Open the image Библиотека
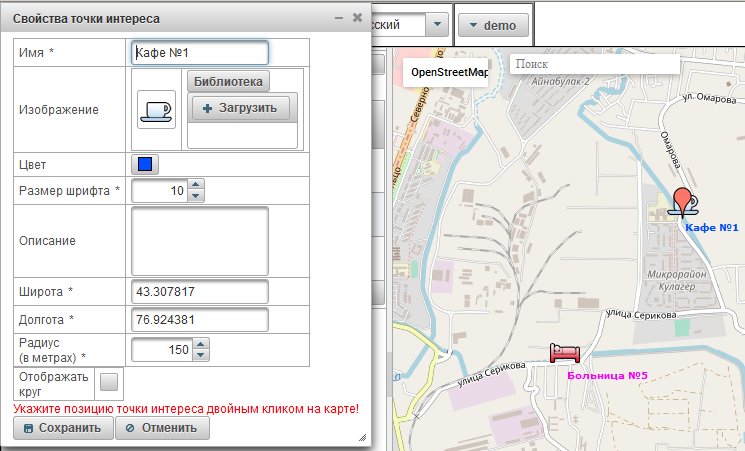Screen dimensions: 745x451 pos(228,81)
